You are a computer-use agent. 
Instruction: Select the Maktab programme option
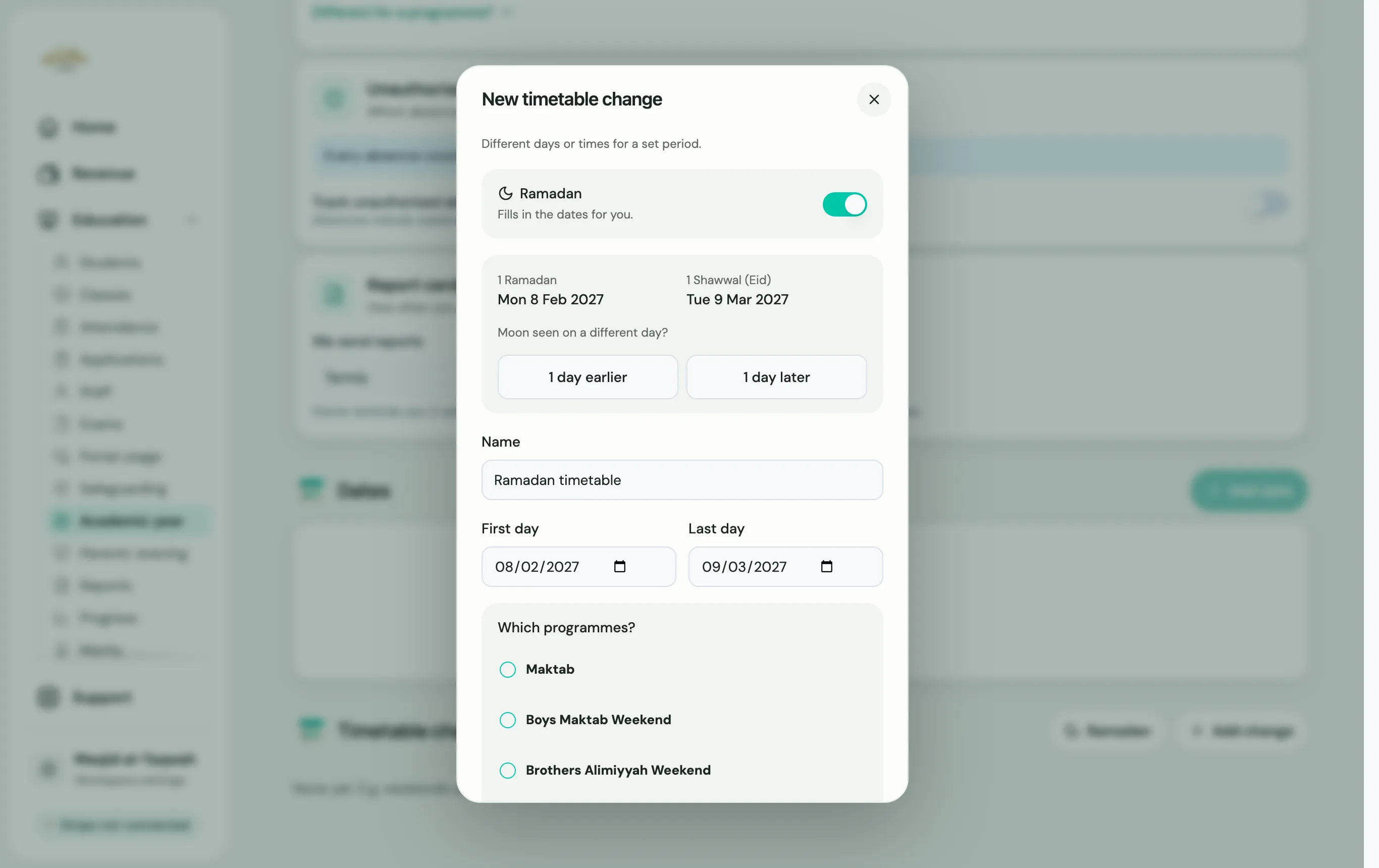(x=507, y=669)
